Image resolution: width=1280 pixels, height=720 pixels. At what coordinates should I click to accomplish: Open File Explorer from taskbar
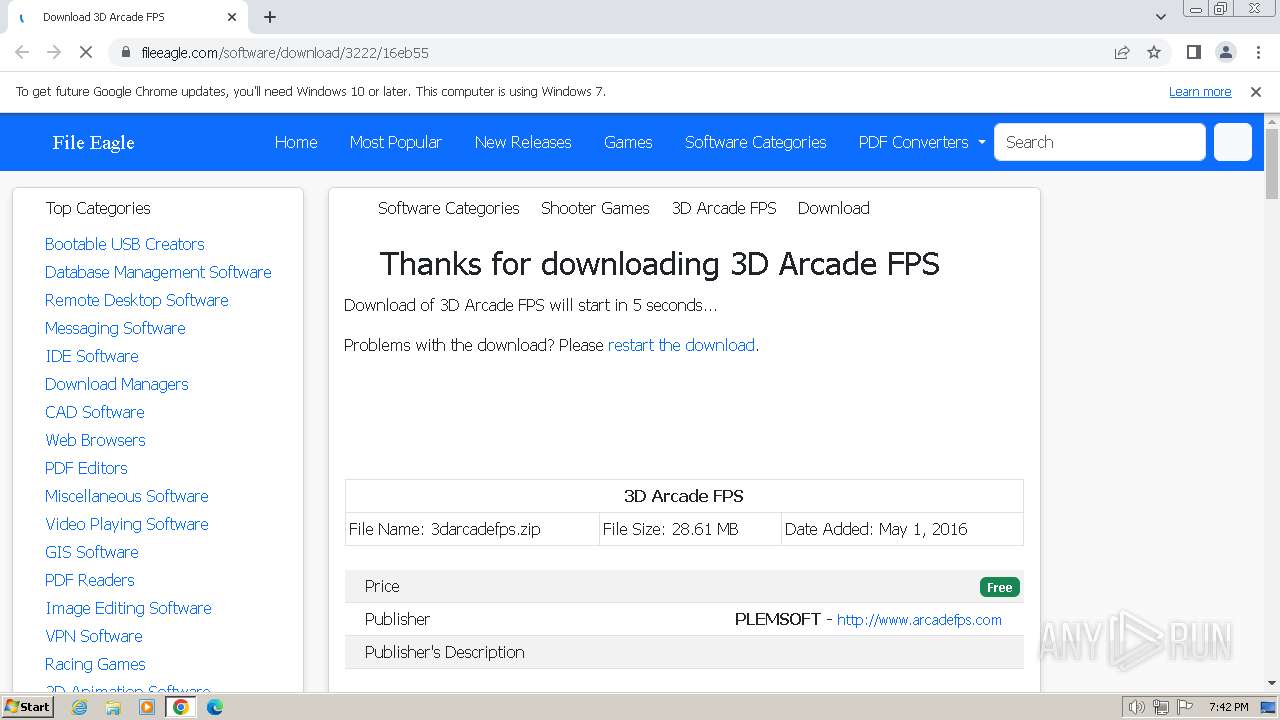coord(113,707)
